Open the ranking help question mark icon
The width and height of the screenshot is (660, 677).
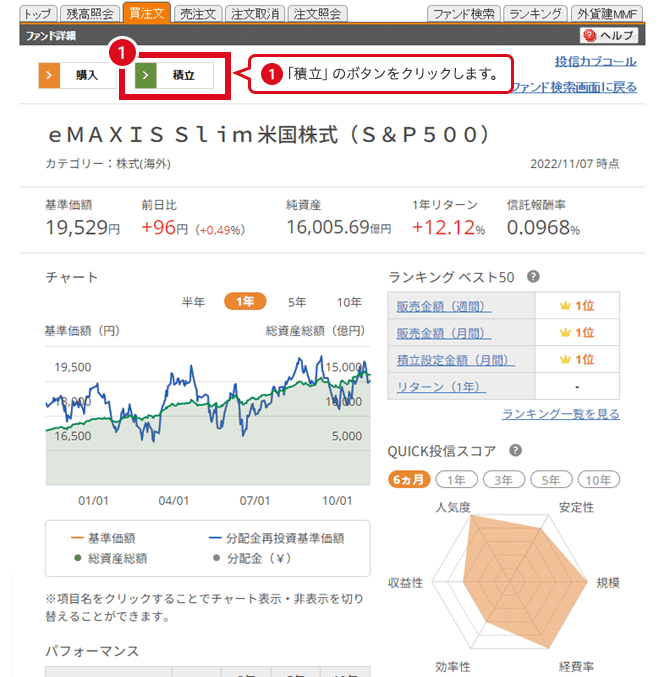pyautogui.click(x=533, y=276)
